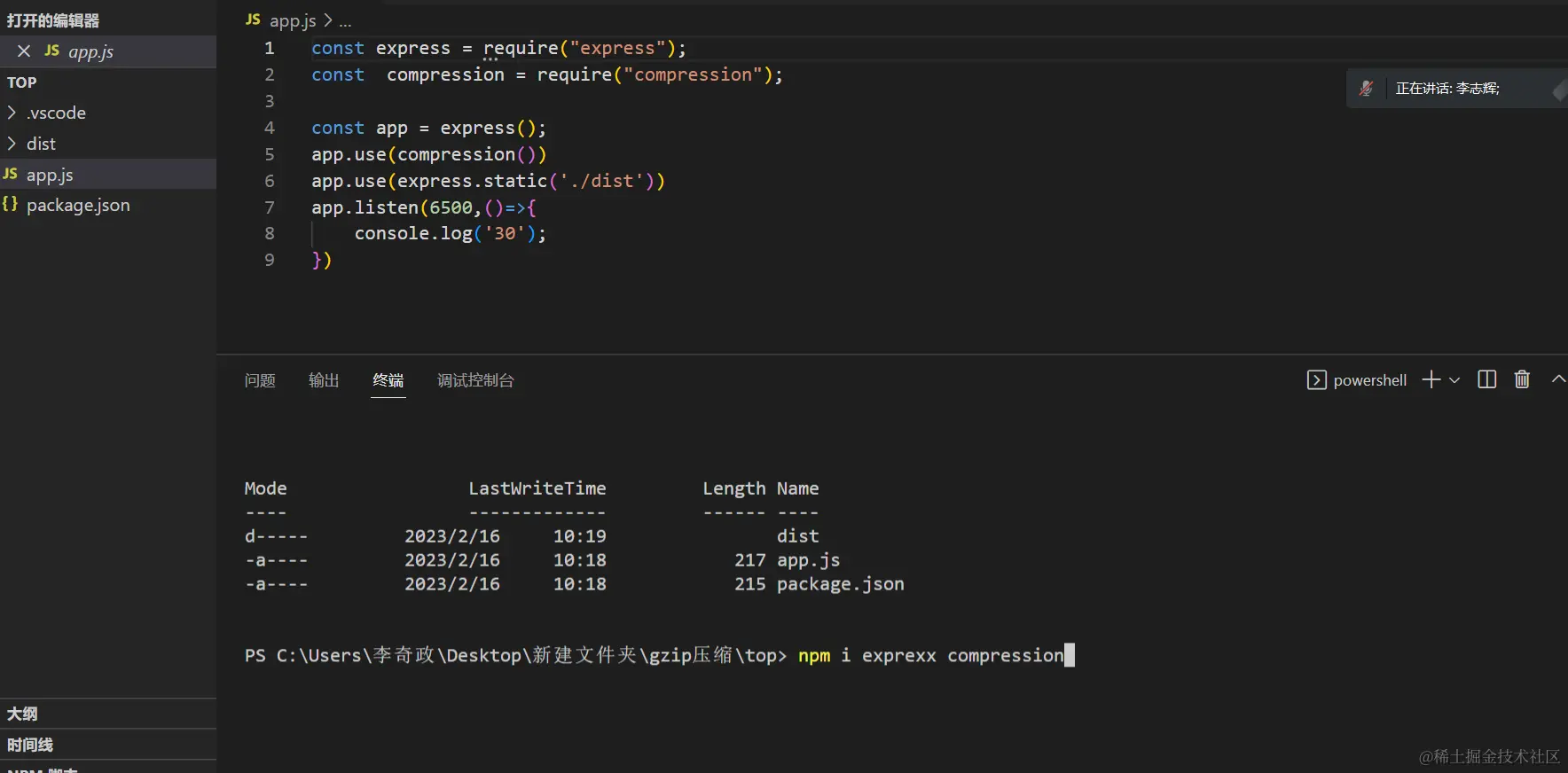This screenshot has width=1568, height=773.
Task: Click the LastWriteTime column header in terminal
Action: 537,488
